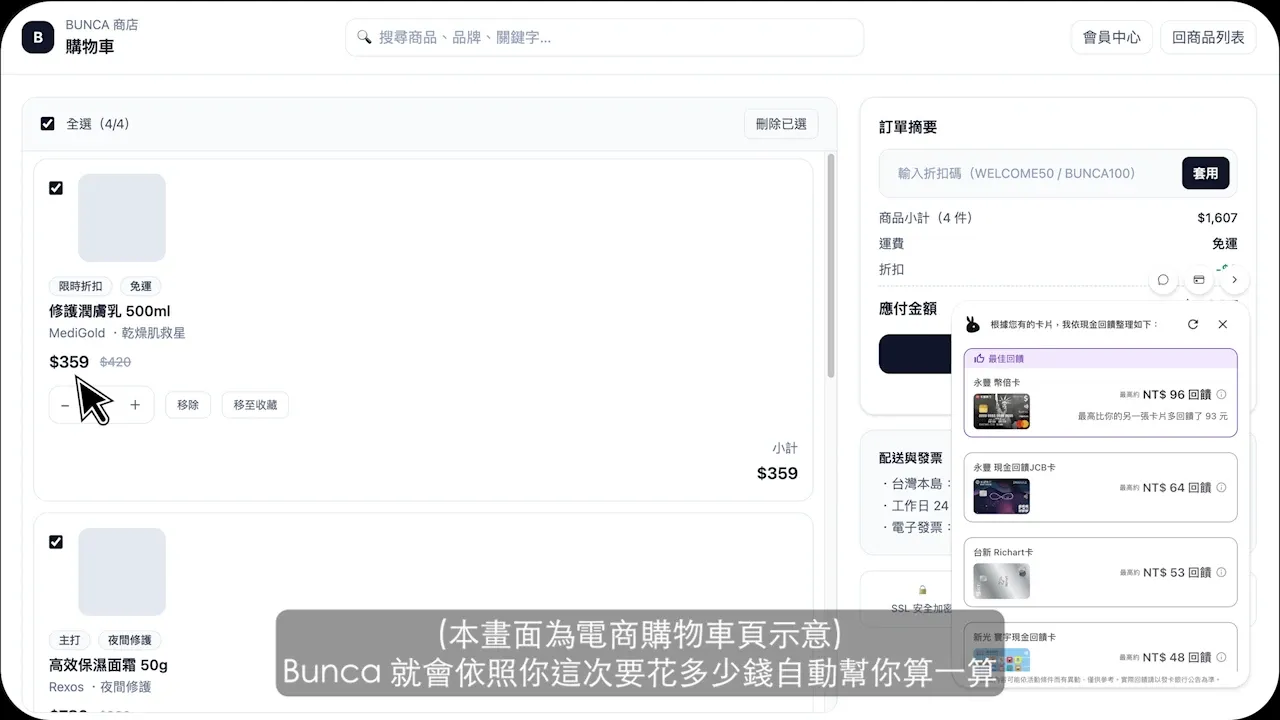Close the Bunca cashback popup

point(1223,324)
